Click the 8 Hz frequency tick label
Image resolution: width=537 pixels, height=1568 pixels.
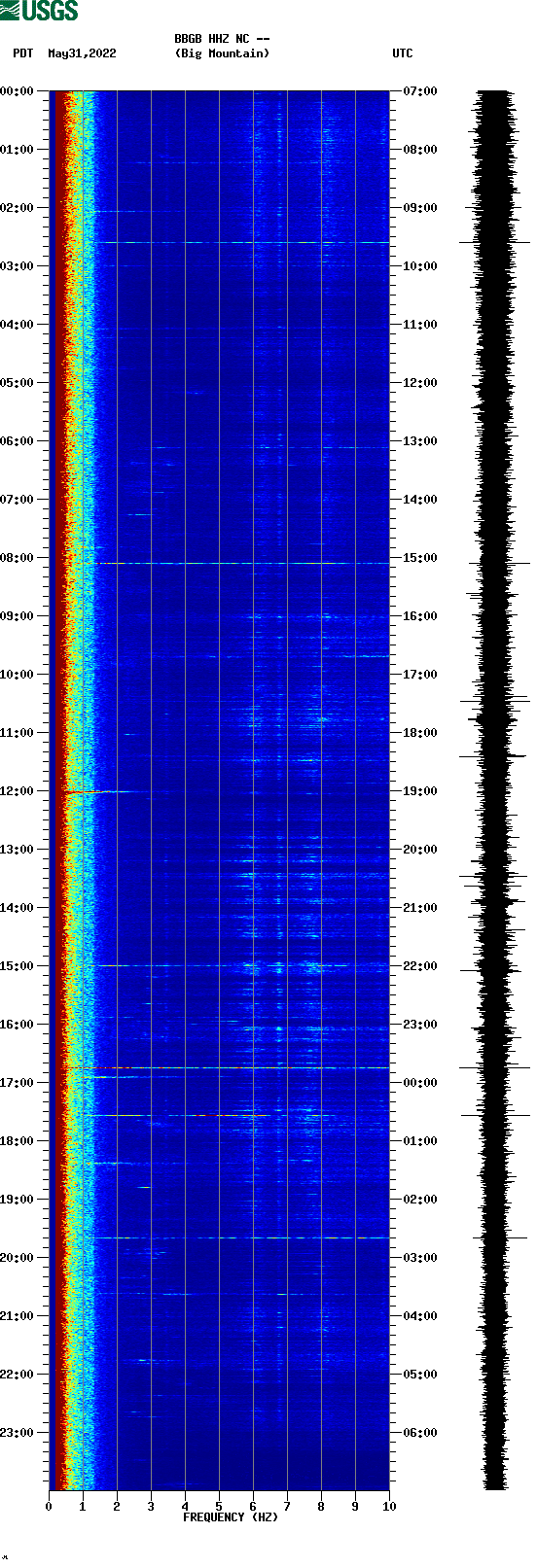(321, 1507)
